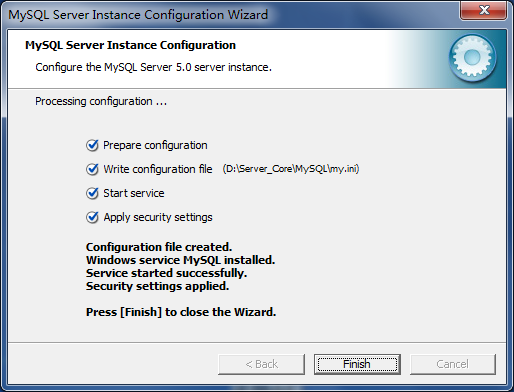Click the 'MySQL Server Instance Configuration' heading
514x392 pixels.
pos(130,45)
